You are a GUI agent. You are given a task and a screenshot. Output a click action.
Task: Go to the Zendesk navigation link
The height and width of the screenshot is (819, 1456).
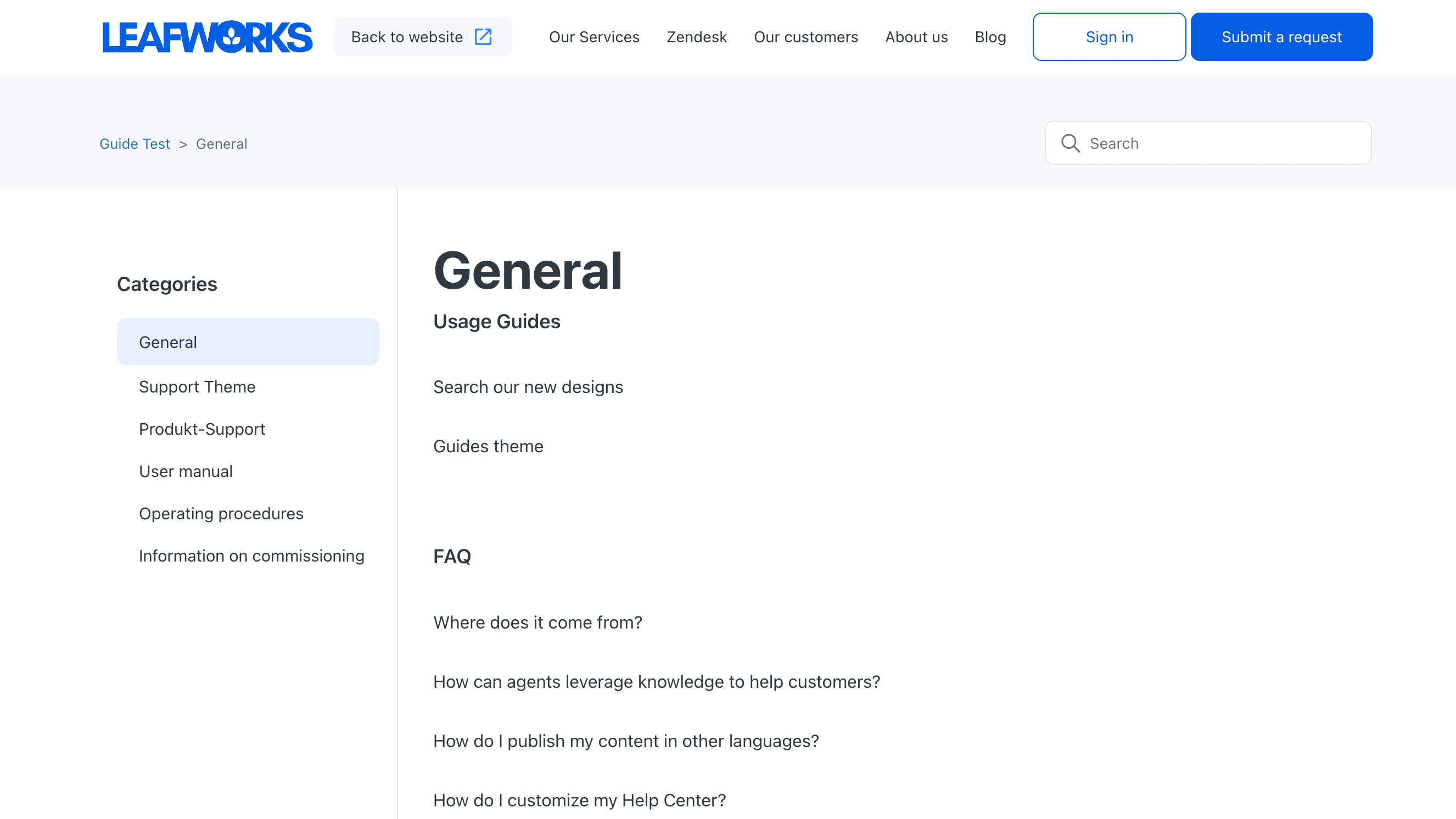click(696, 37)
